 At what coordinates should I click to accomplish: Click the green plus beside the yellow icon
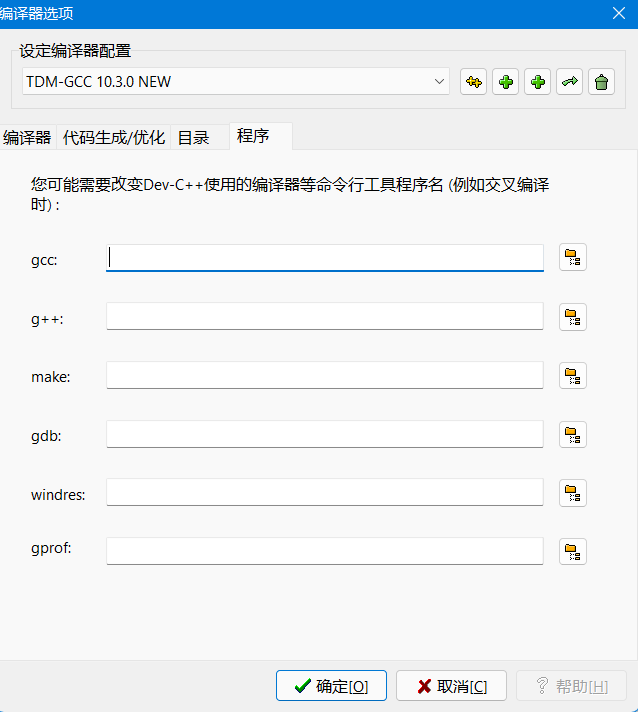pyautogui.click(x=505, y=82)
